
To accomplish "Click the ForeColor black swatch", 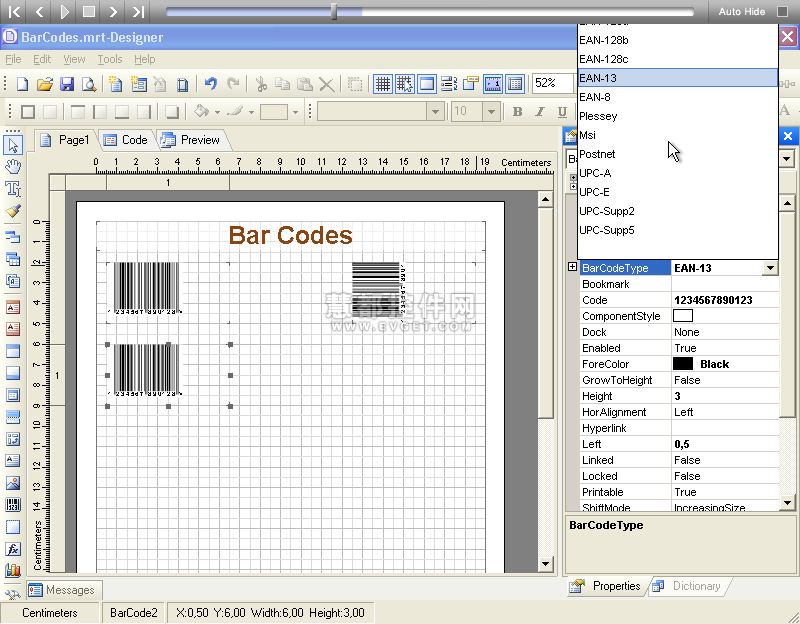I will pos(683,364).
